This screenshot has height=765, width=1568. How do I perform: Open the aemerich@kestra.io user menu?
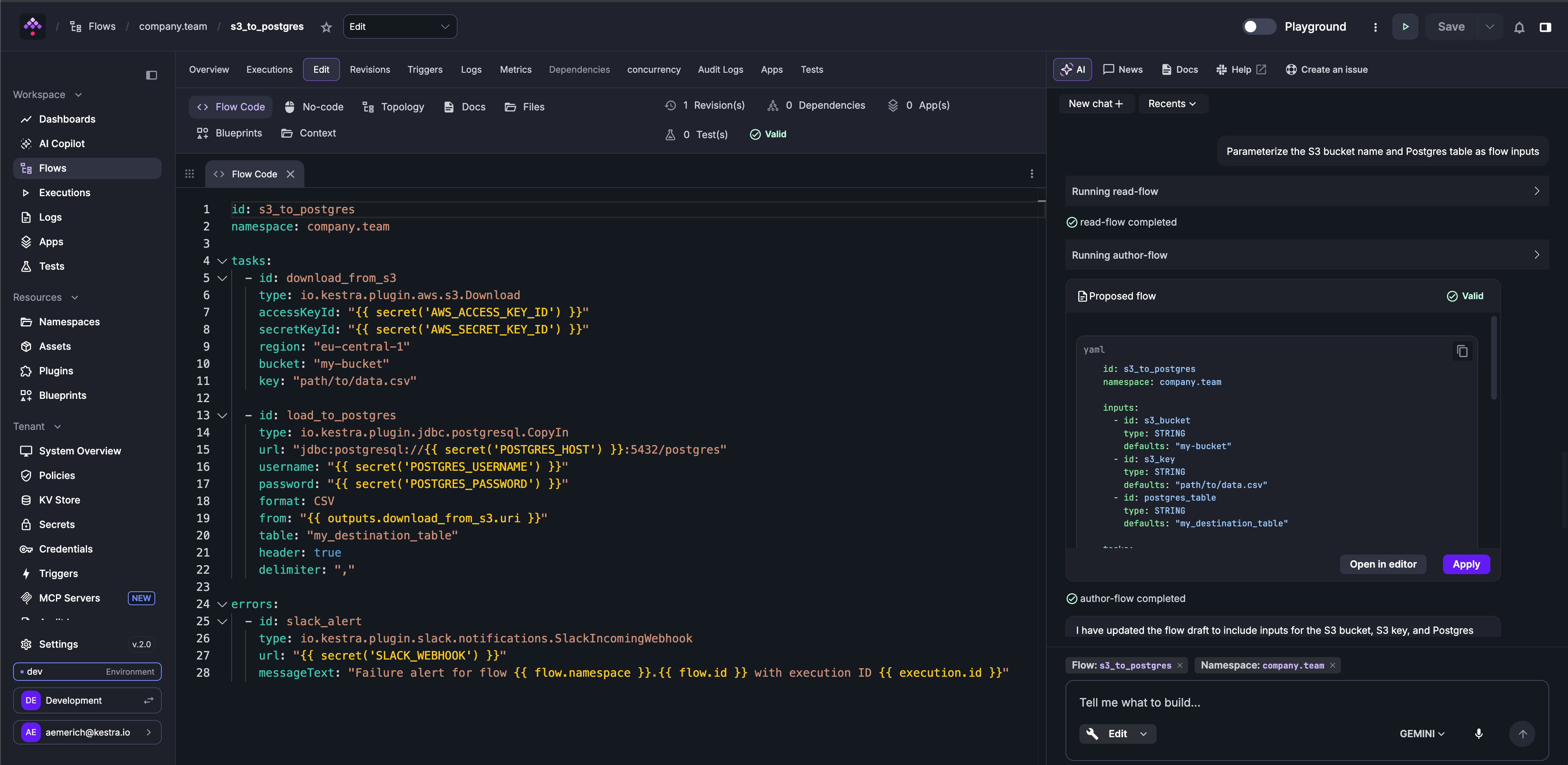[87, 732]
